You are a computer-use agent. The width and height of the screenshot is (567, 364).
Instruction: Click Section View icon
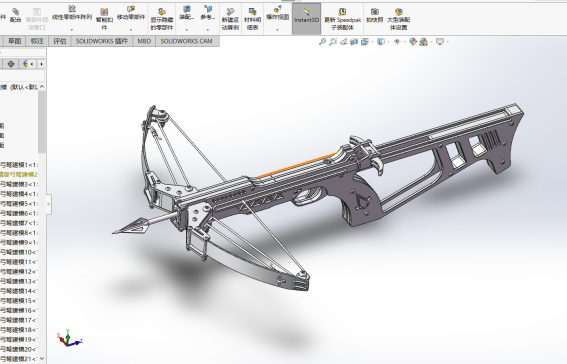pos(354,42)
